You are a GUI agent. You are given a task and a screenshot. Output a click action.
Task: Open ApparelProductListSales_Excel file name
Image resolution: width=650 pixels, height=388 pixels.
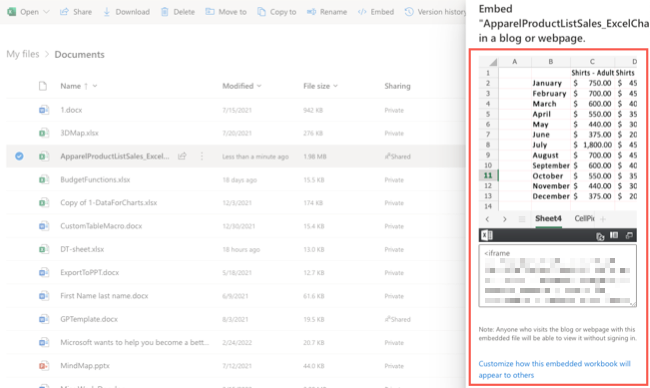pos(115,156)
